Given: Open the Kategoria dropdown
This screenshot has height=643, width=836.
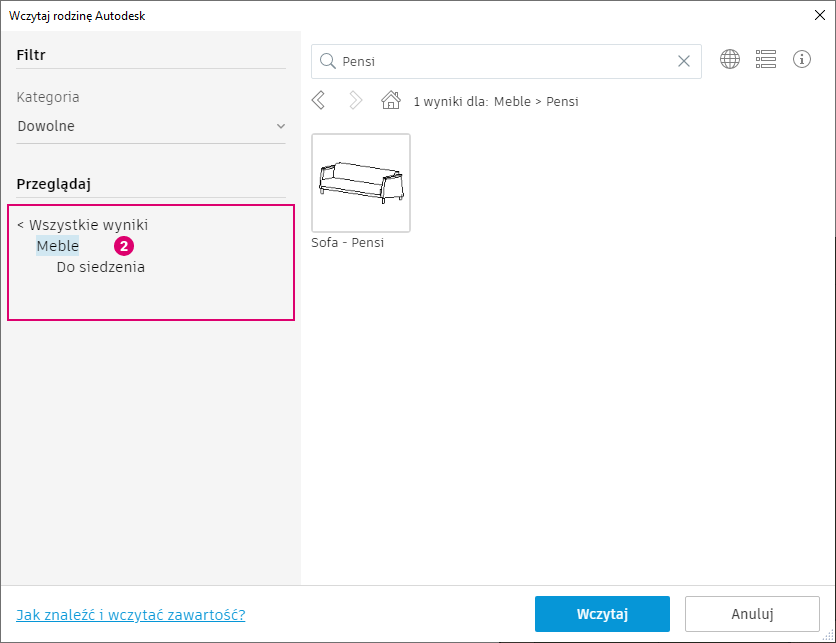Looking at the screenshot, I should pyautogui.click(x=150, y=126).
